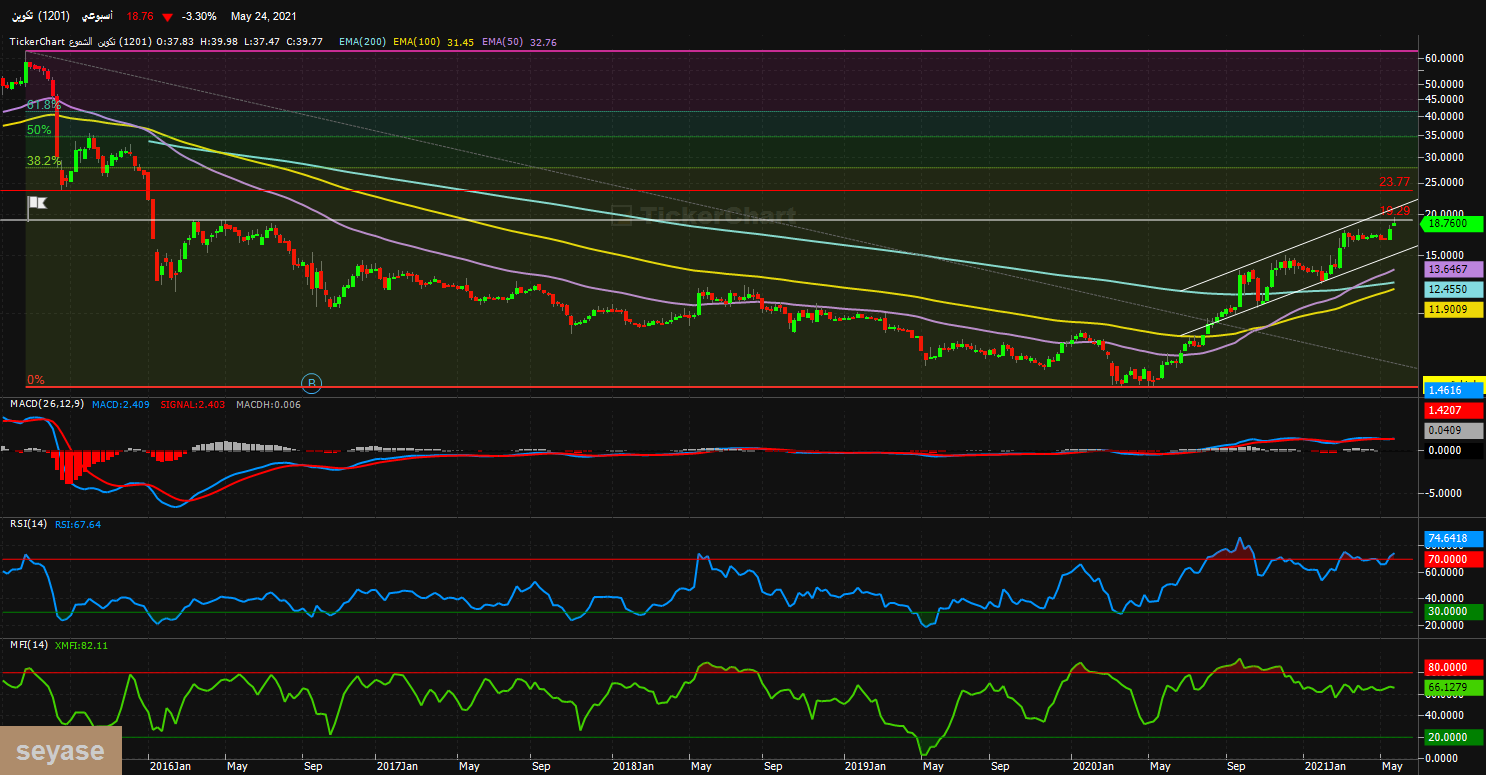The image size is (1486, 775).
Task: Click the 2019Jan date on time axis
Action: pos(864,766)
